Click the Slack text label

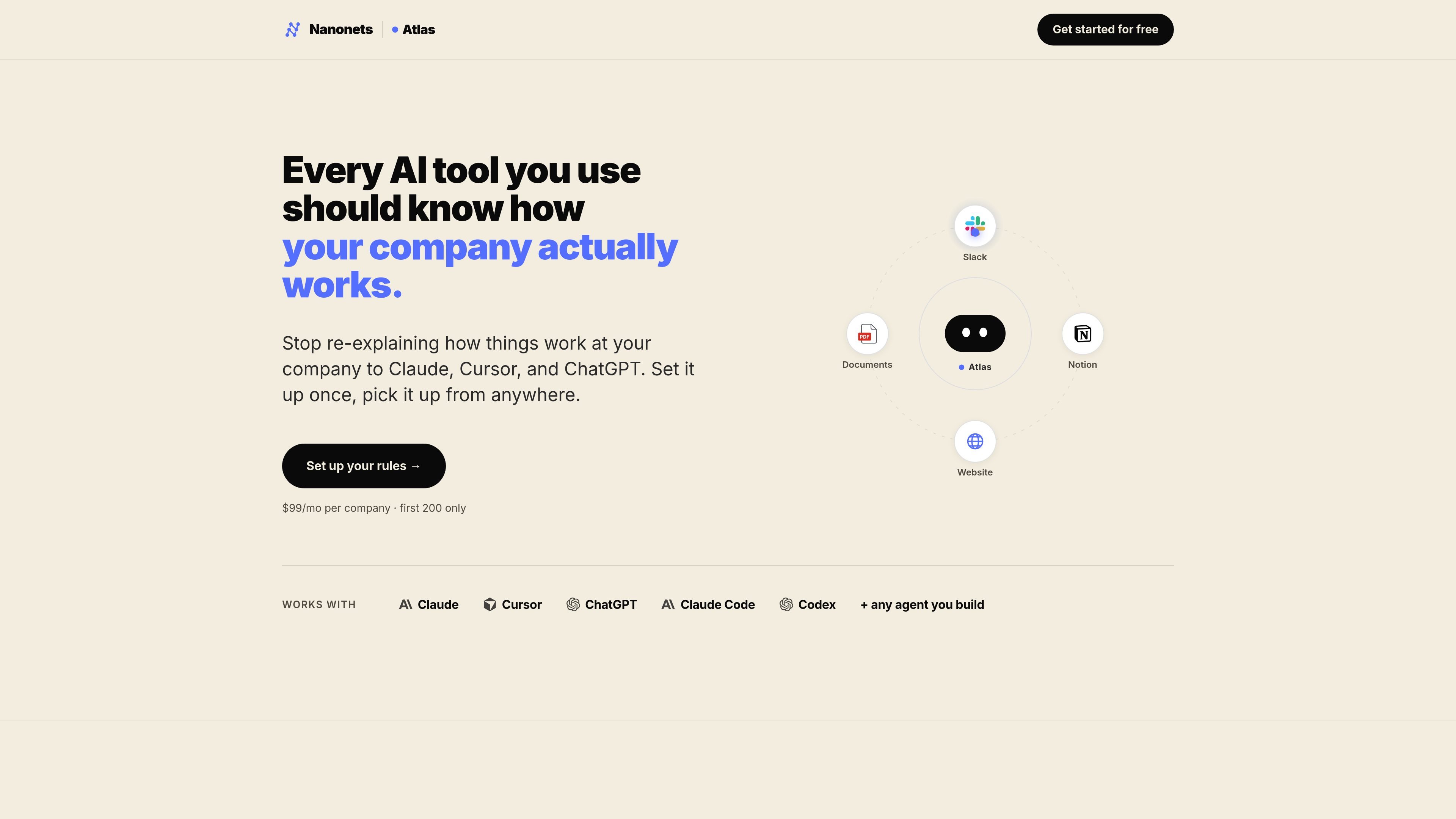pyautogui.click(x=974, y=257)
